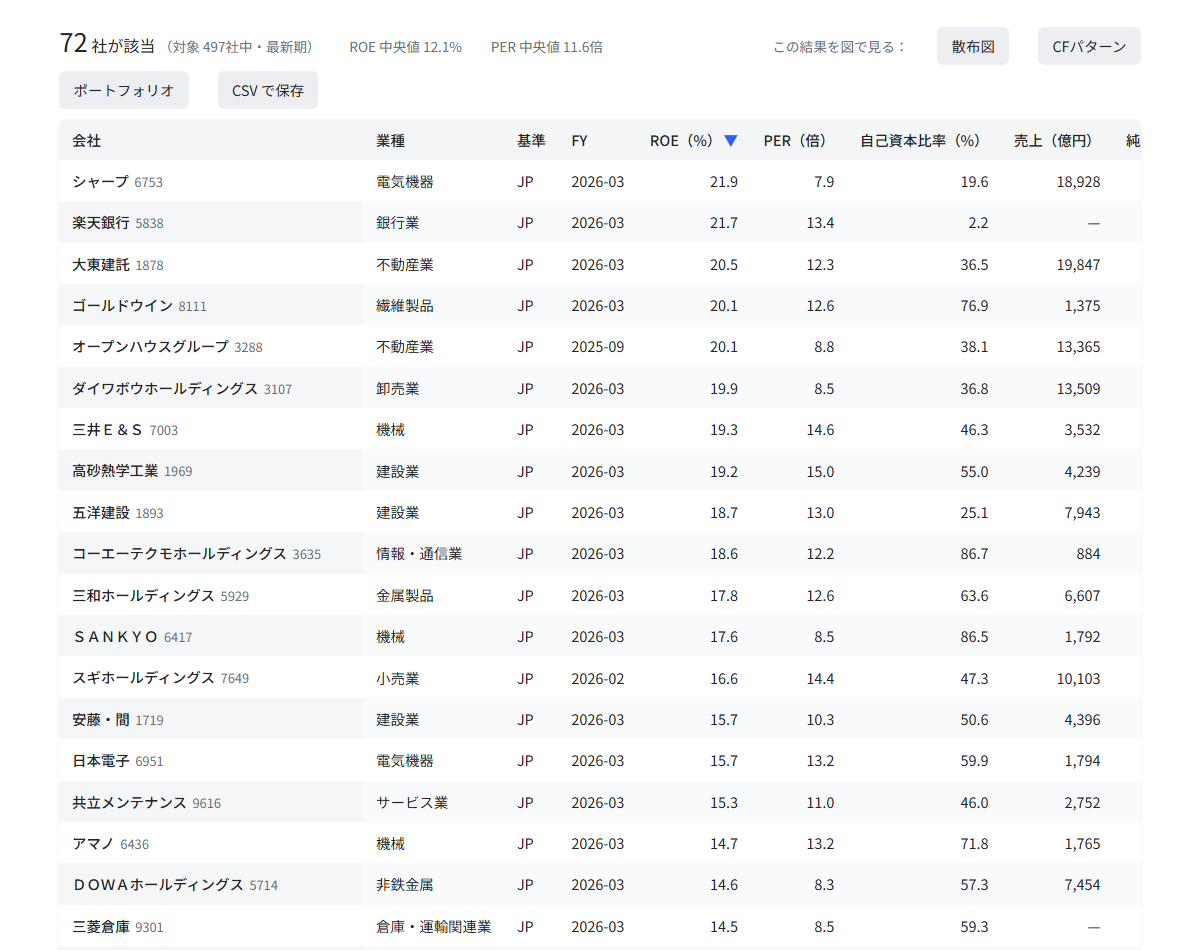
Task: Click equity ratio 86.5 for SANKYO
Action: (x=974, y=637)
